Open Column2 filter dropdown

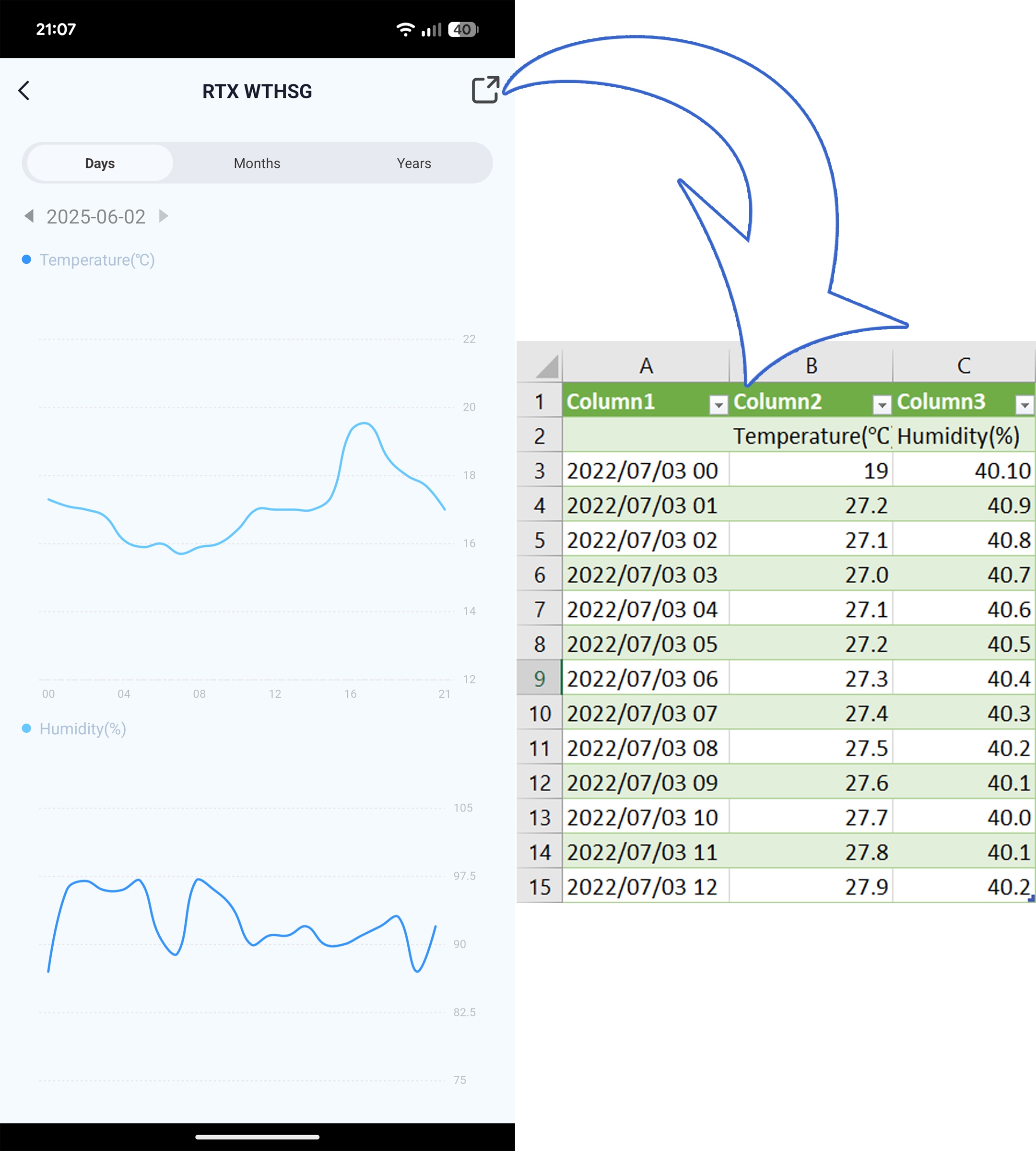click(882, 405)
